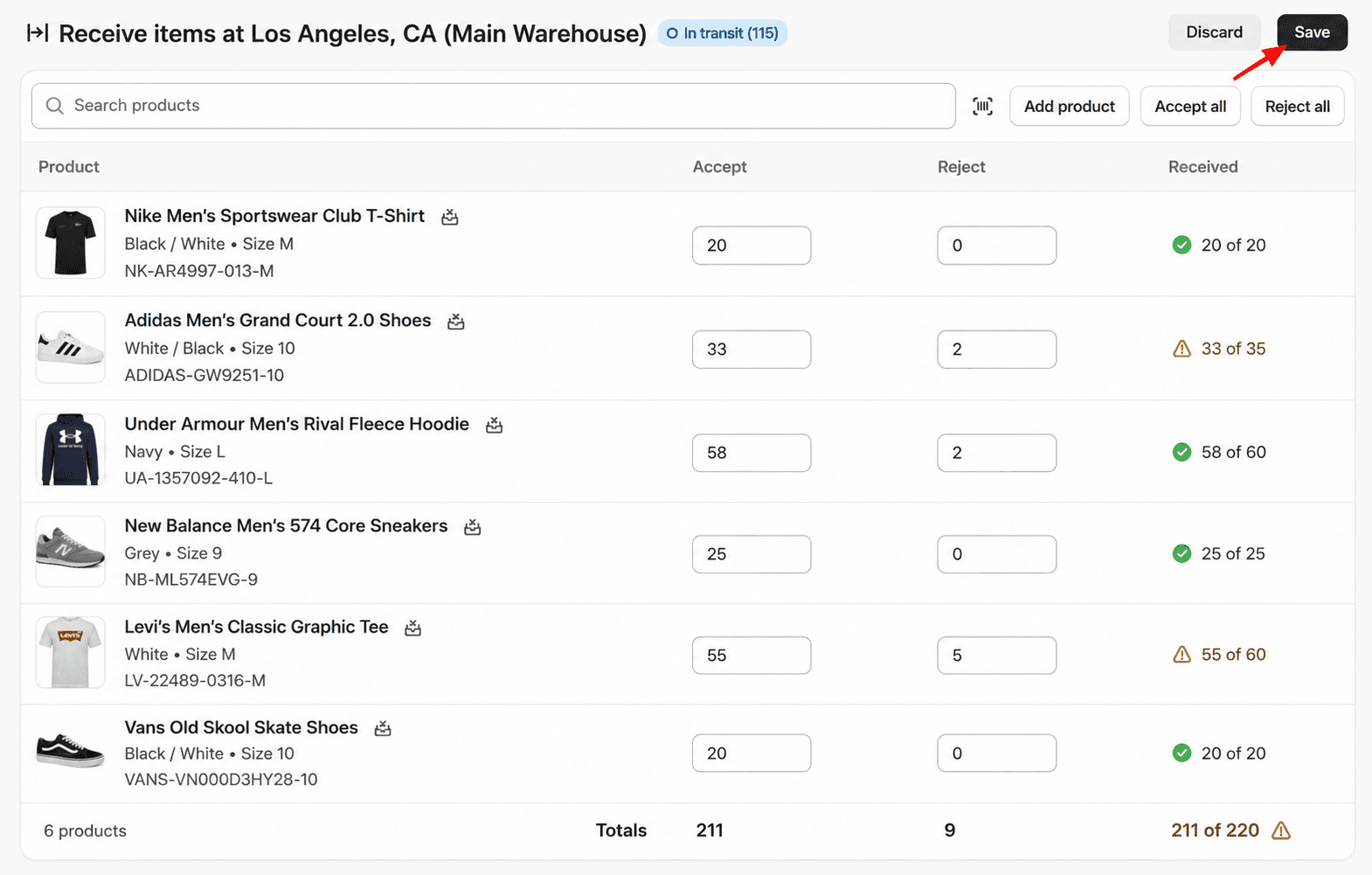Click the In transit (115) status badge
The image size is (1372, 875).
[722, 33]
